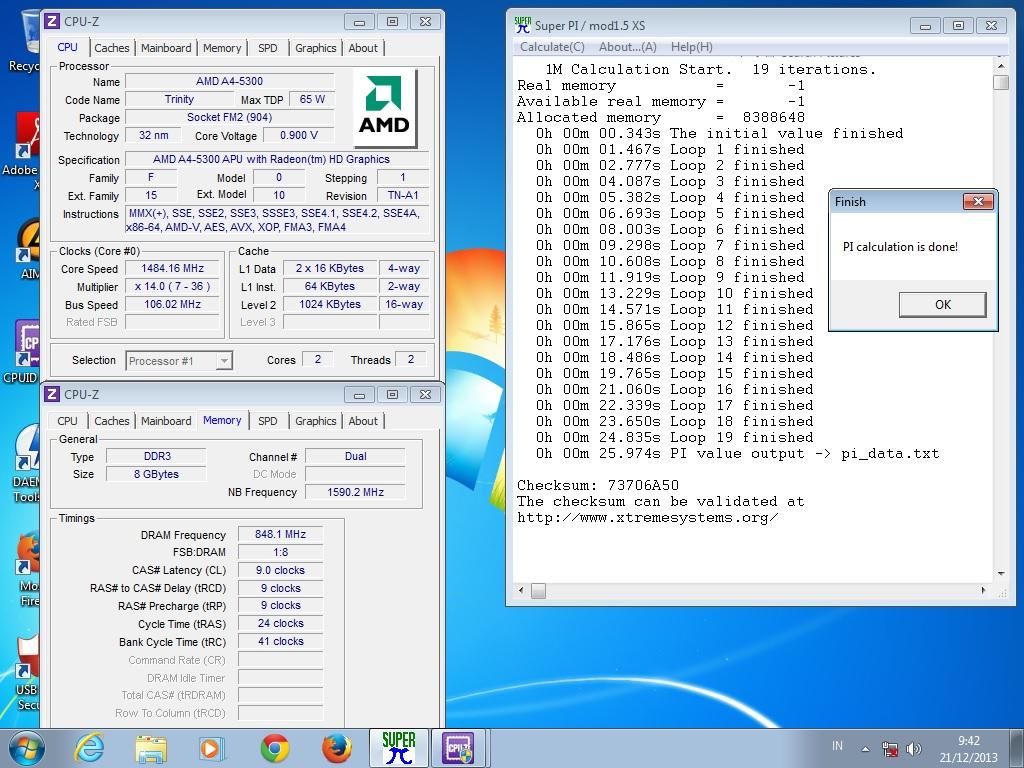Open the About...(A) menu in Super PI
This screenshot has width=1024, height=768.
628,47
